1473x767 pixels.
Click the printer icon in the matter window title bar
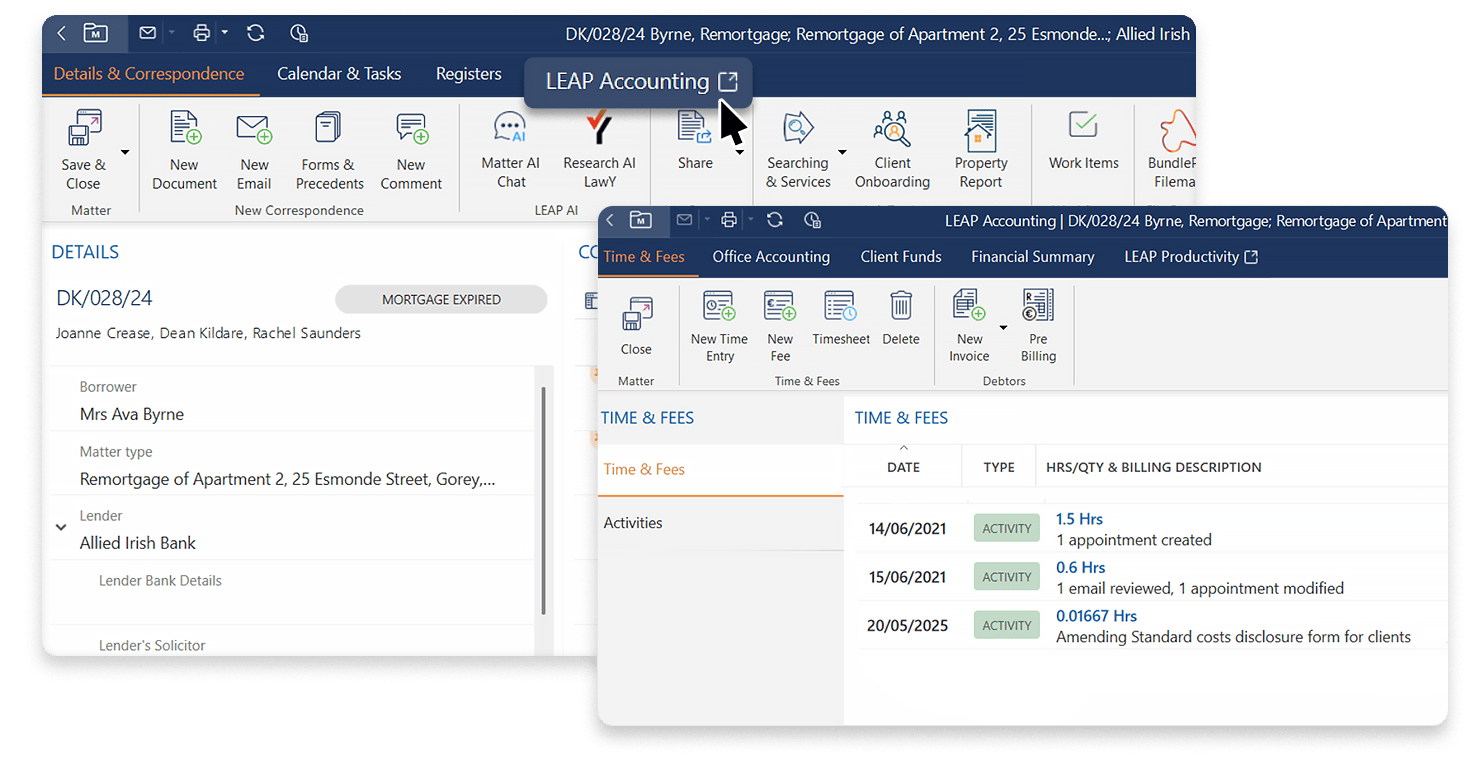coord(202,33)
